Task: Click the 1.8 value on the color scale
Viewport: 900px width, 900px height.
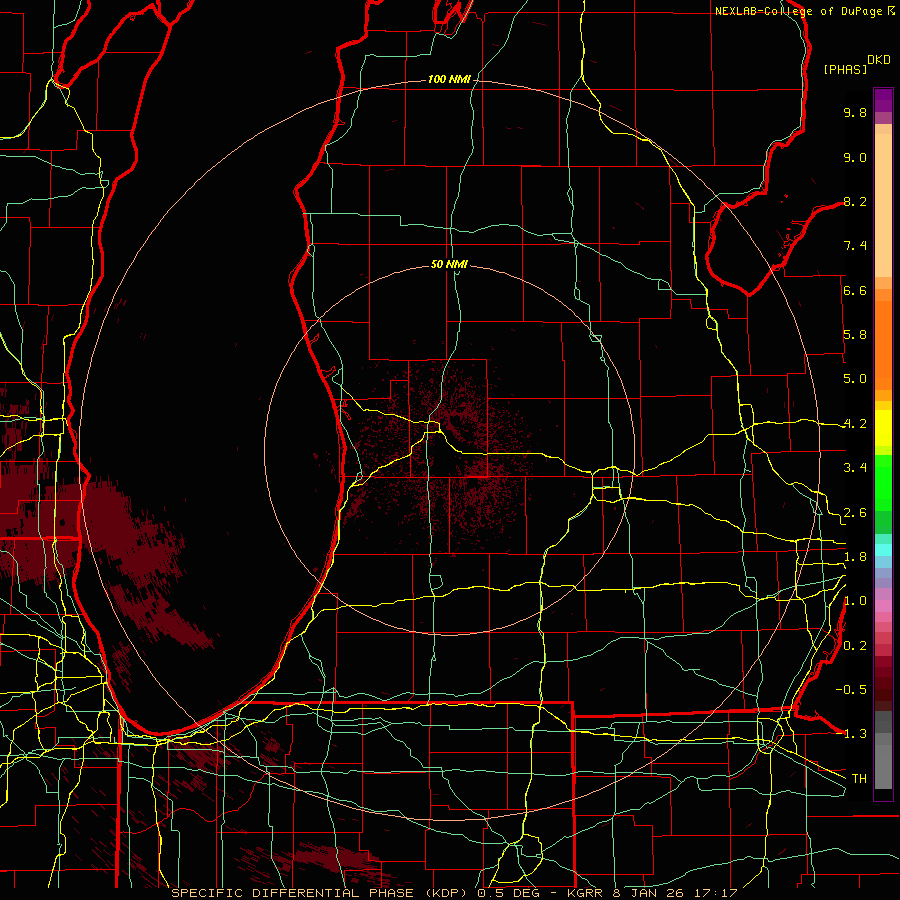Action: [855, 557]
